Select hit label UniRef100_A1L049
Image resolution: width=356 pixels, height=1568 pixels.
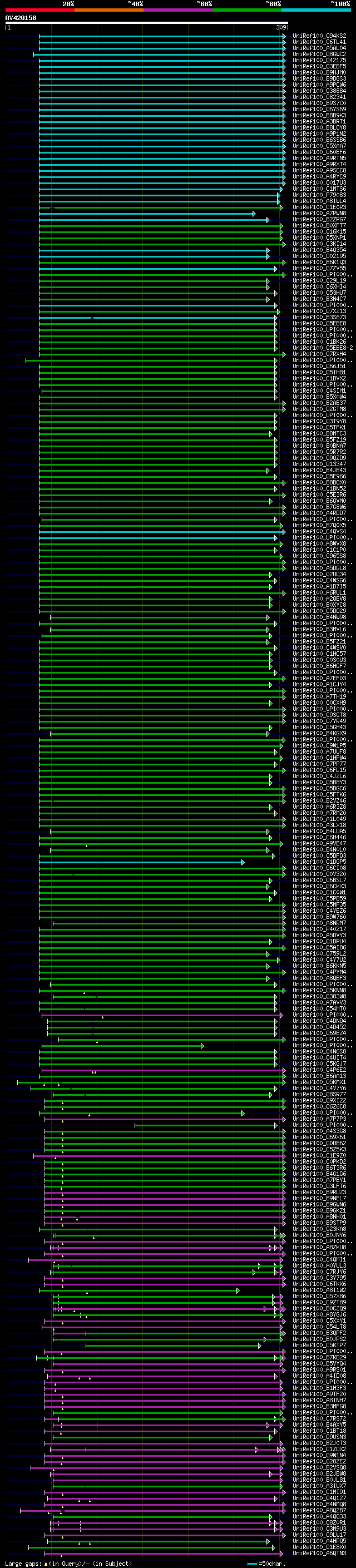pyautogui.click(x=319, y=819)
